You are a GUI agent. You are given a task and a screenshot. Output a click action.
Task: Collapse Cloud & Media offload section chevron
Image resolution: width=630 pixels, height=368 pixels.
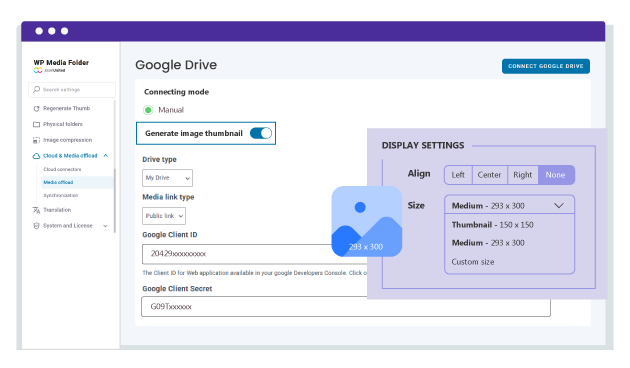(106, 155)
